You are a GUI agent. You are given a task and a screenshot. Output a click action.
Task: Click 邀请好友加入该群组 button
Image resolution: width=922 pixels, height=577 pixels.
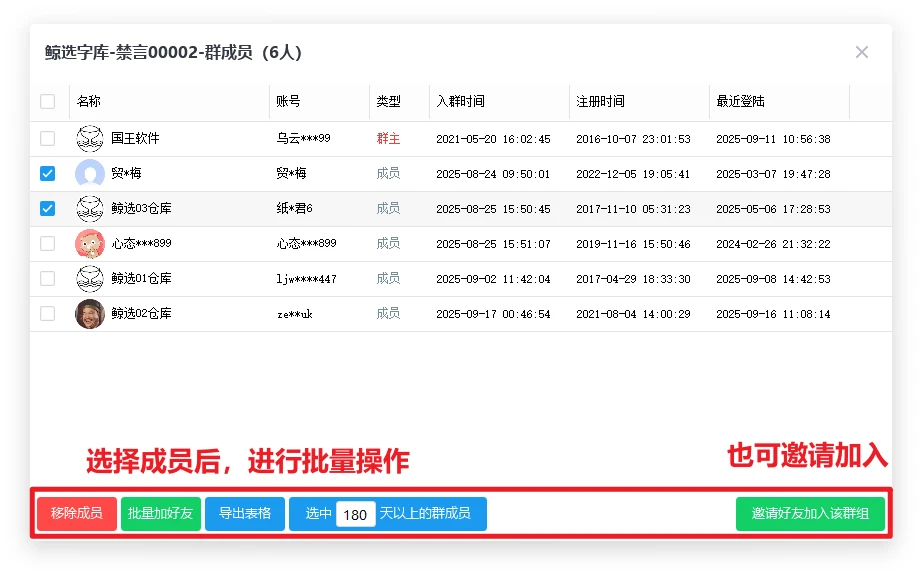click(810, 514)
